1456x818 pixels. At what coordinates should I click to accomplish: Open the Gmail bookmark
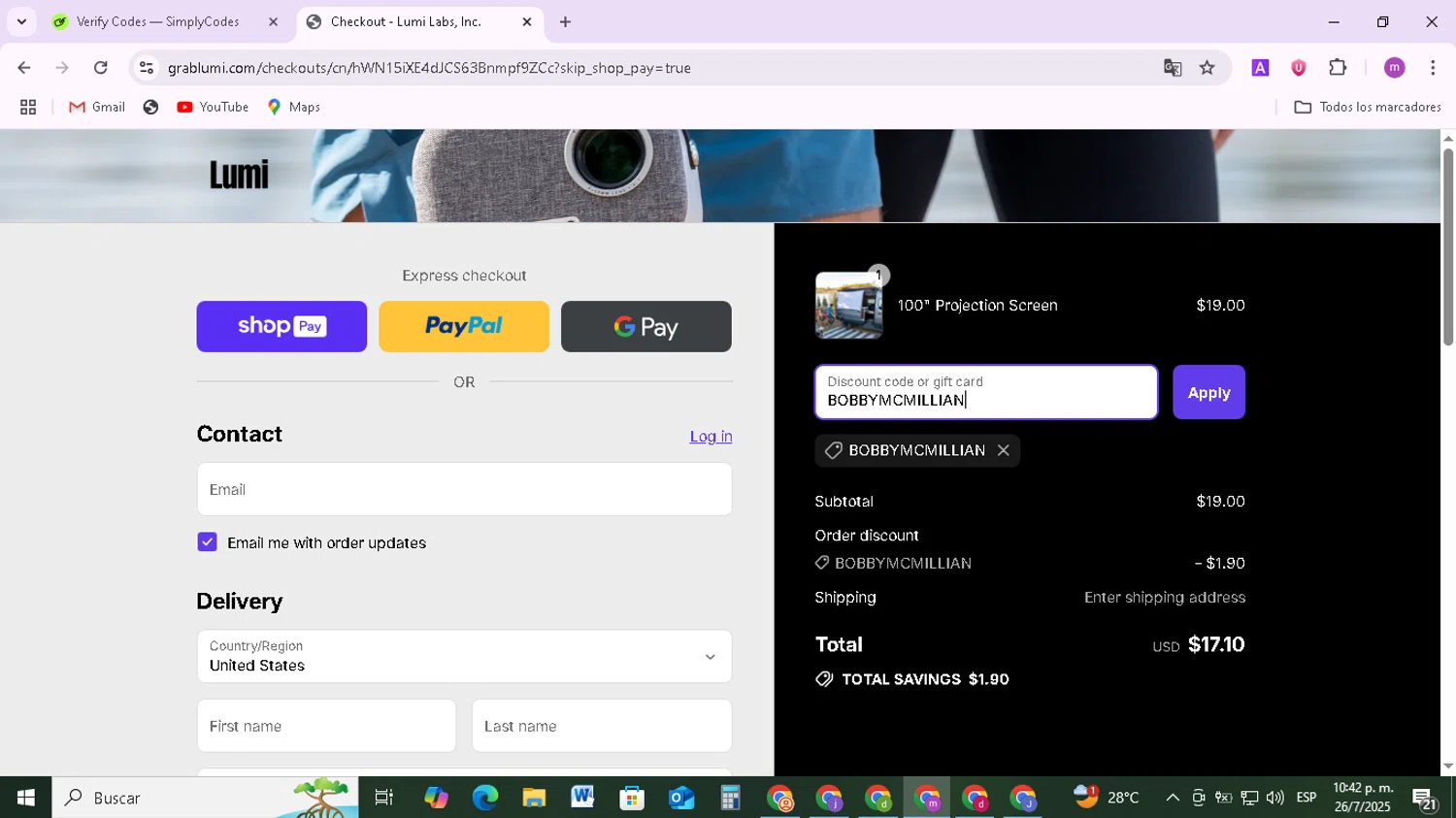[97, 107]
